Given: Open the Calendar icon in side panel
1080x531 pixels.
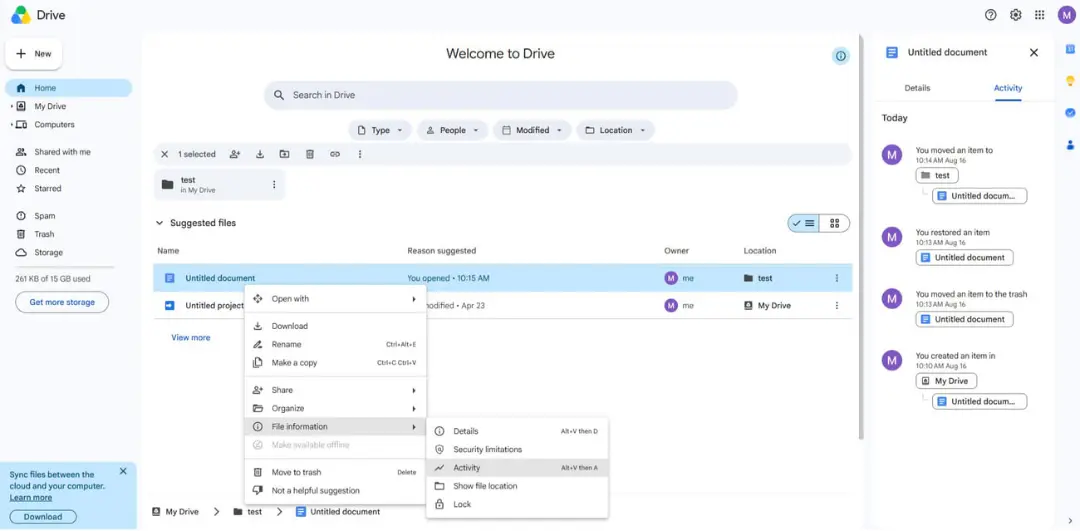Looking at the screenshot, I should pyautogui.click(x=1070, y=49).
